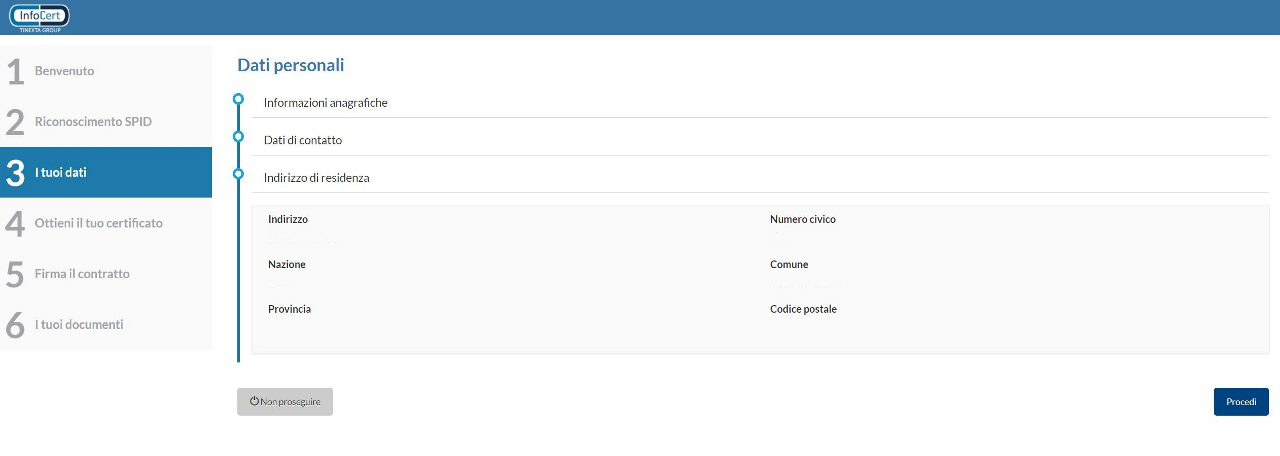The image size is (1280, 456).
Task: Expand the Informazioni anagrafiche section
Action: click(325, 103)
